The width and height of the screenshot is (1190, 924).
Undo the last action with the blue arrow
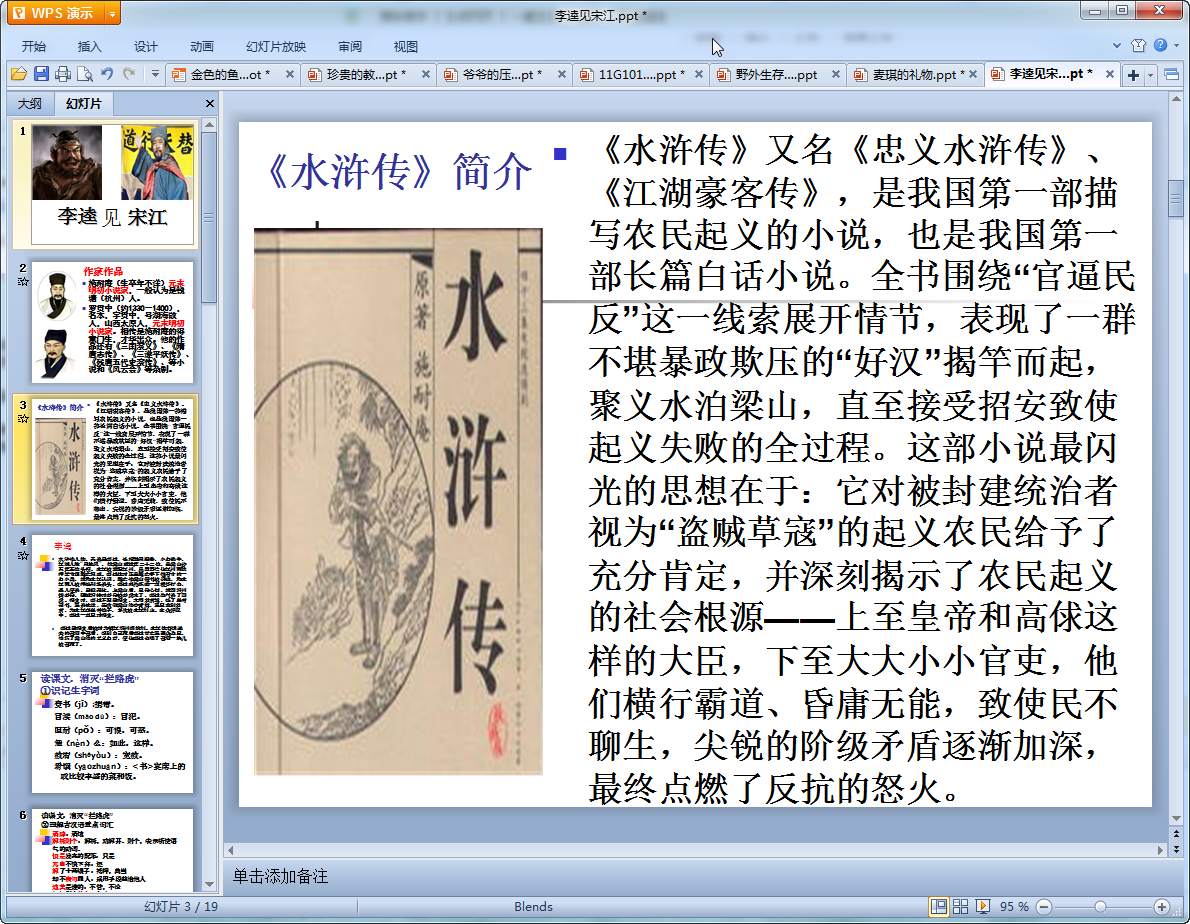point(107,74)
